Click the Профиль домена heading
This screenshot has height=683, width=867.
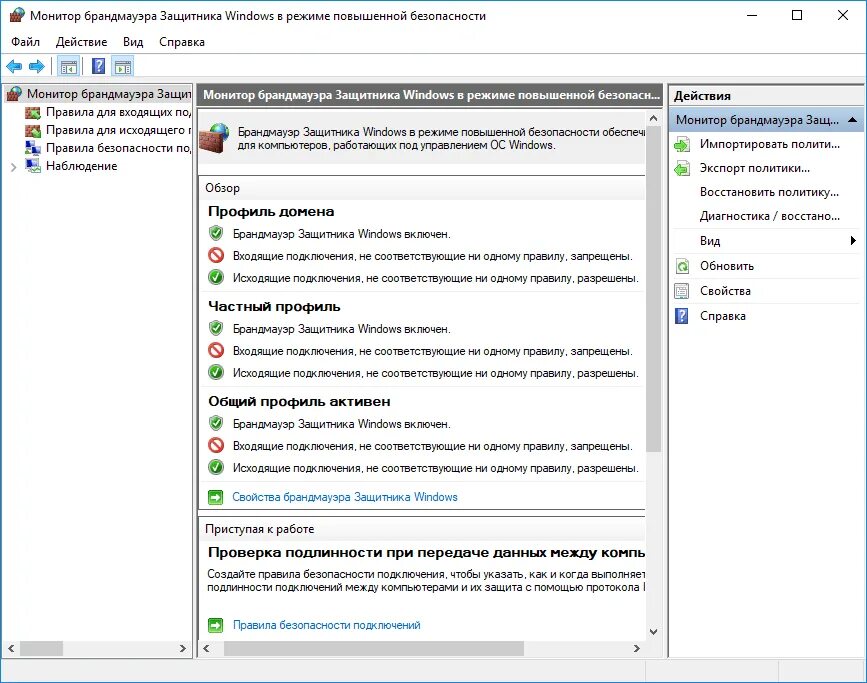[x=271, y=212]
